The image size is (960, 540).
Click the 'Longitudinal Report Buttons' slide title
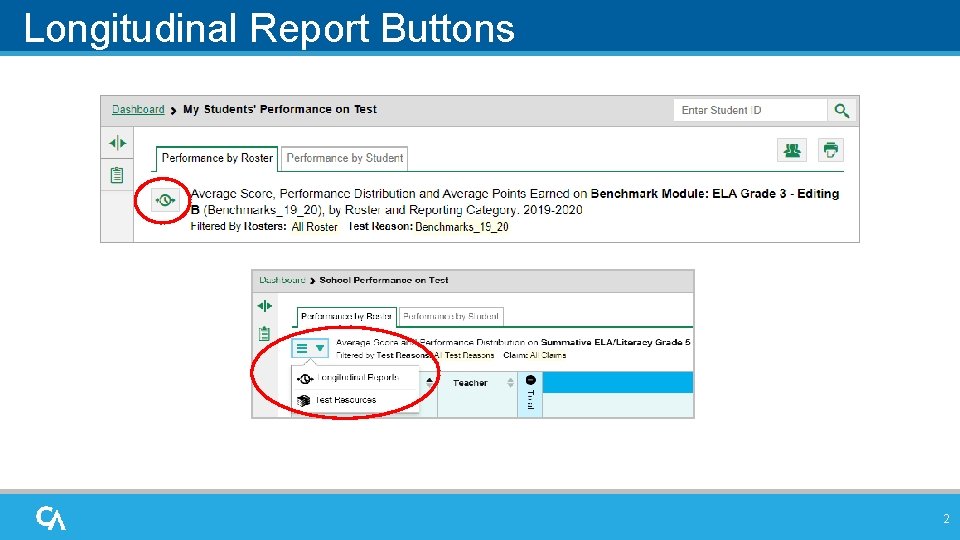tap(269, 28)
